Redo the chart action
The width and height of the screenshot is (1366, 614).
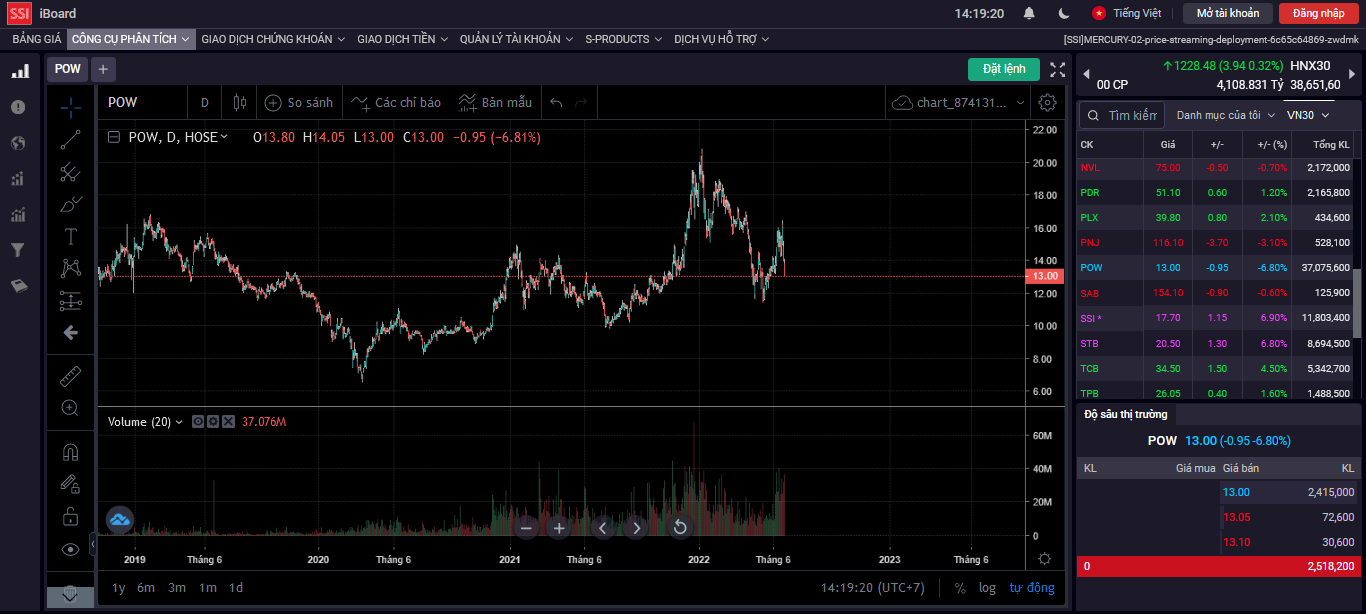point(581,102)
